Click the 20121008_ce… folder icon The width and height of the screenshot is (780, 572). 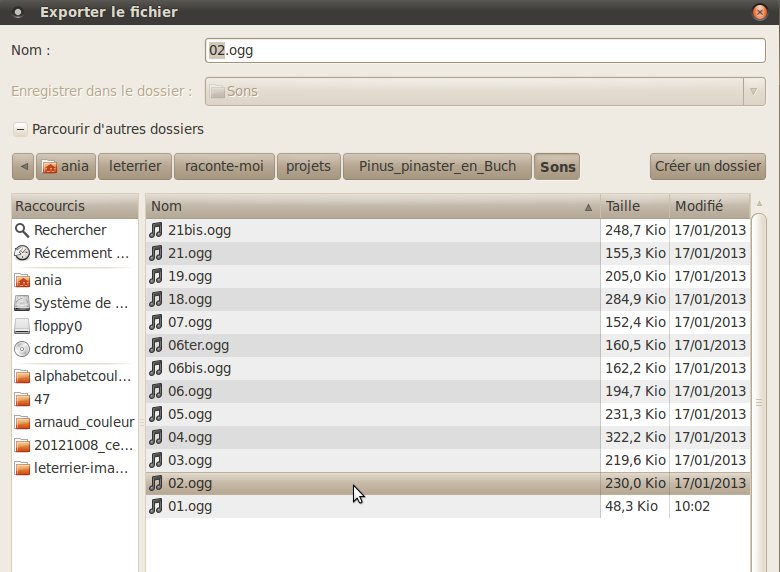coord(22,445)
